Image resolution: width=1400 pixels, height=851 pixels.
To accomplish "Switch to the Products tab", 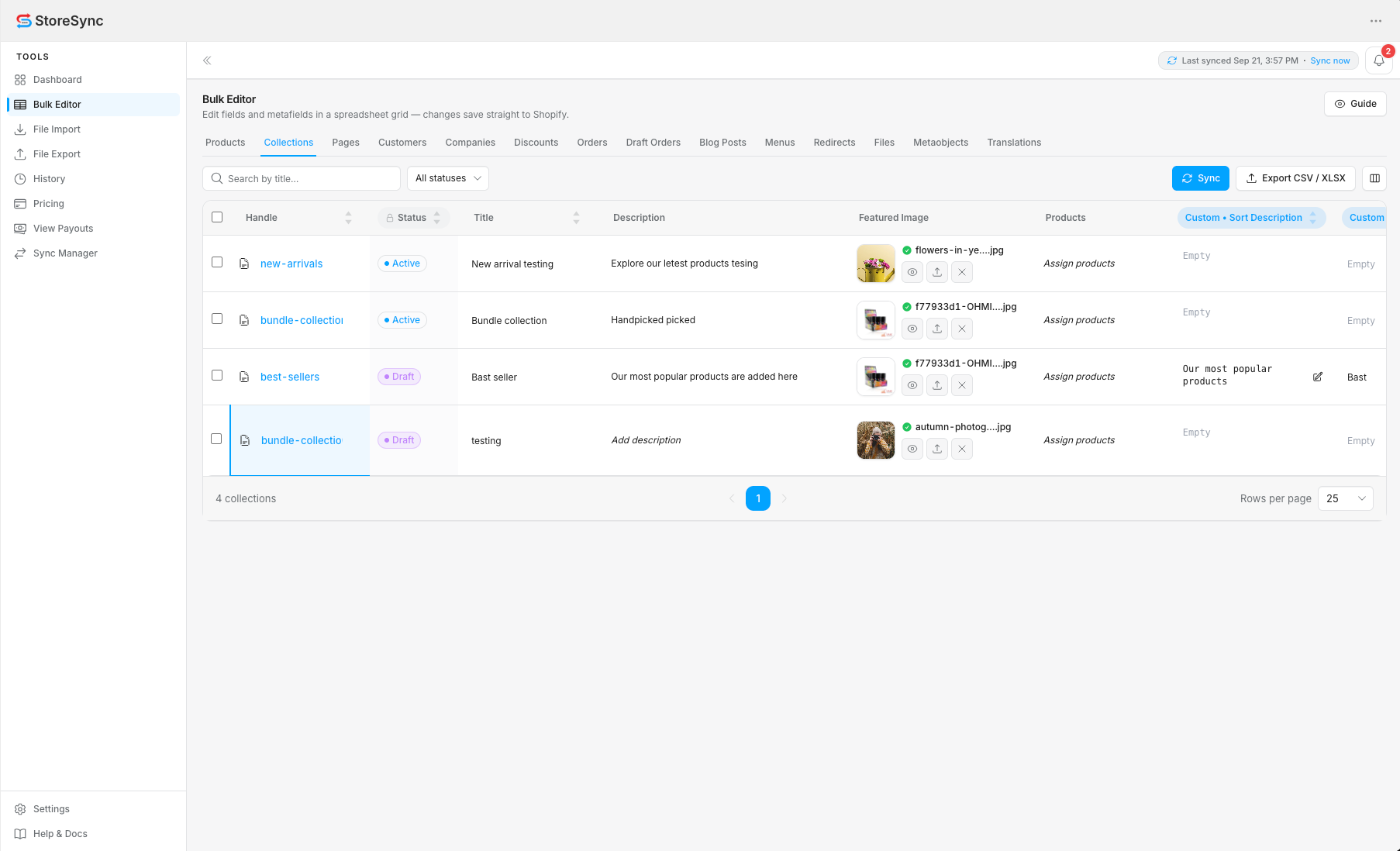I will tap(225, 143).
